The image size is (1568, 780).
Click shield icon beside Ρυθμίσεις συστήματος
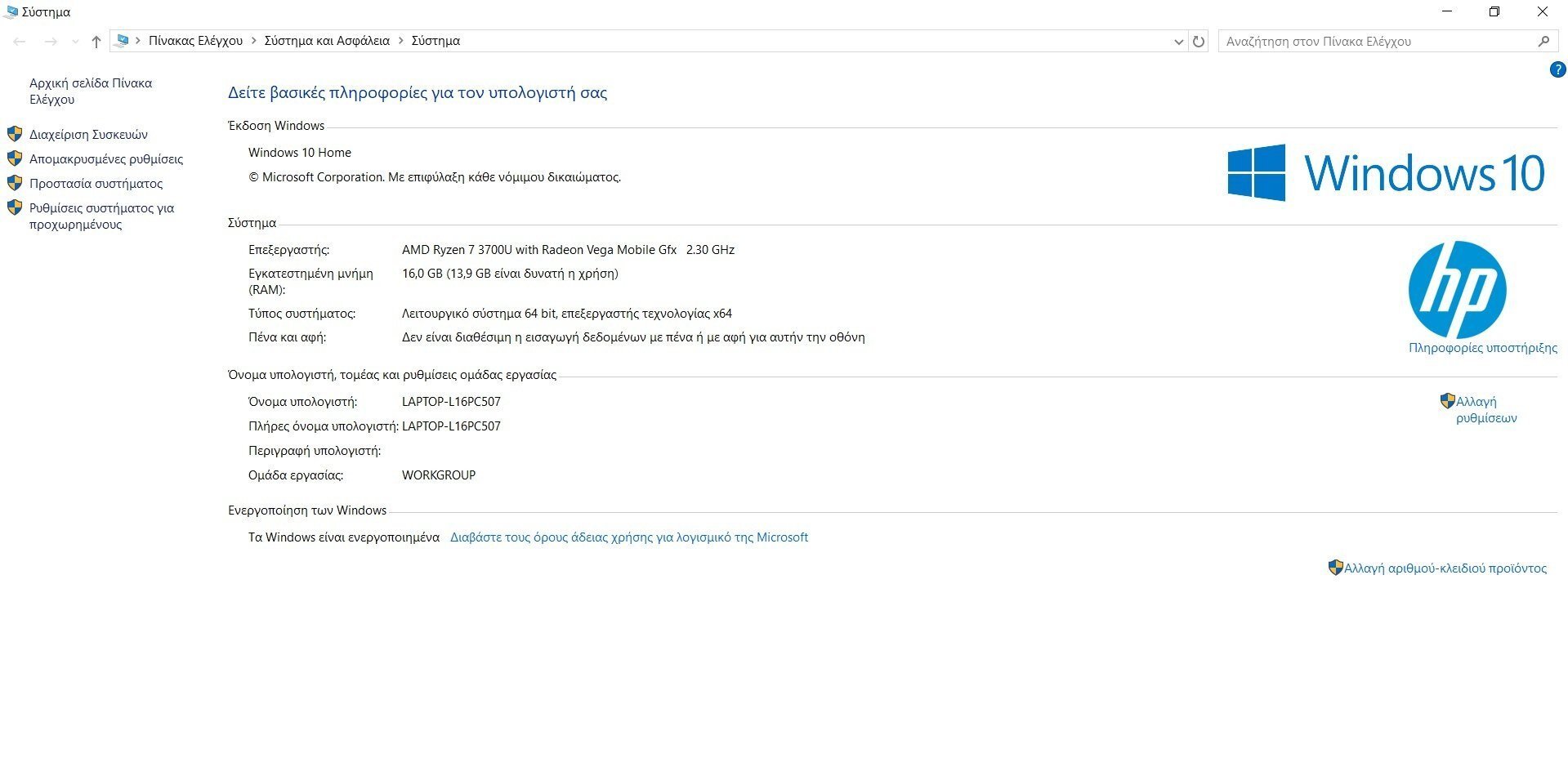[15, 207]
